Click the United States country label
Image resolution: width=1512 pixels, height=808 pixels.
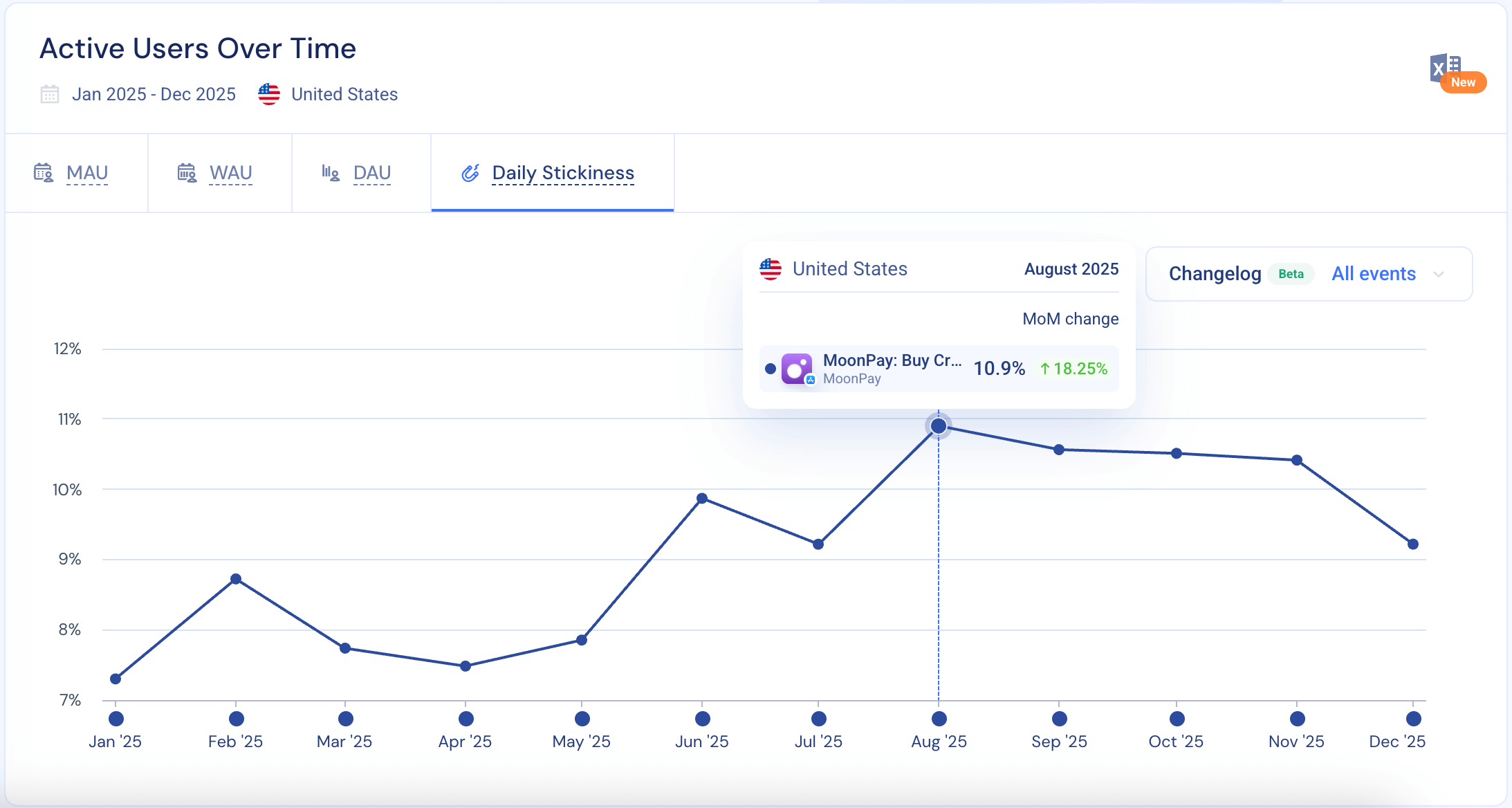pos(344,94)
